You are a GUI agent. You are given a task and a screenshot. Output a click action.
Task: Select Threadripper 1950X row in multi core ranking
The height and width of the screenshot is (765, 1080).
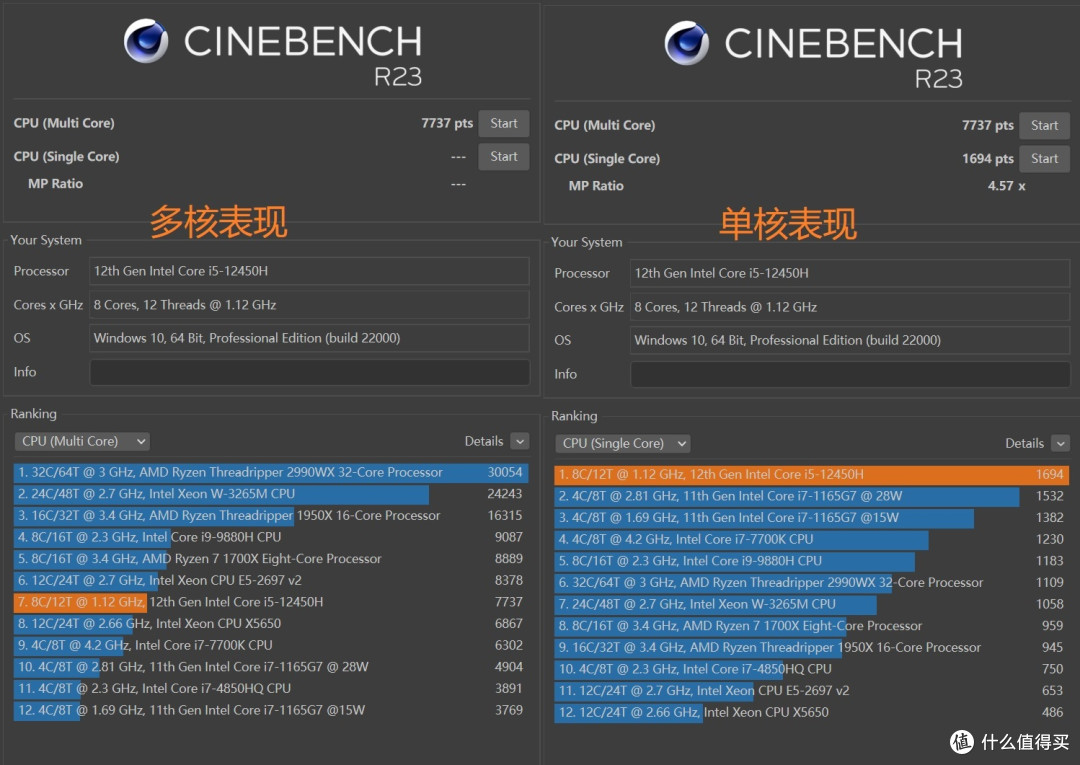point(271,515)
